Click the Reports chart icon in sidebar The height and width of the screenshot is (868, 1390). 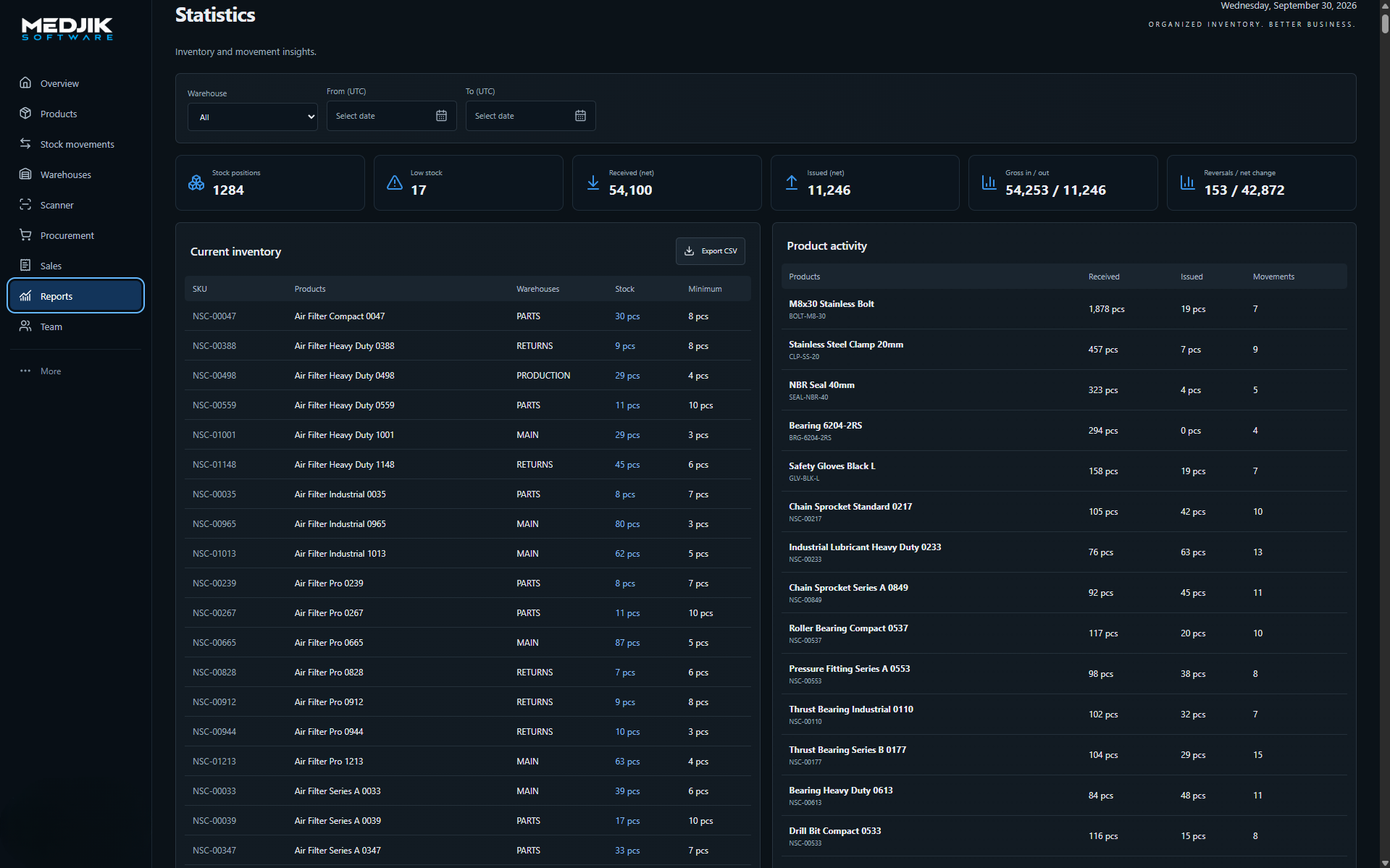25,296
